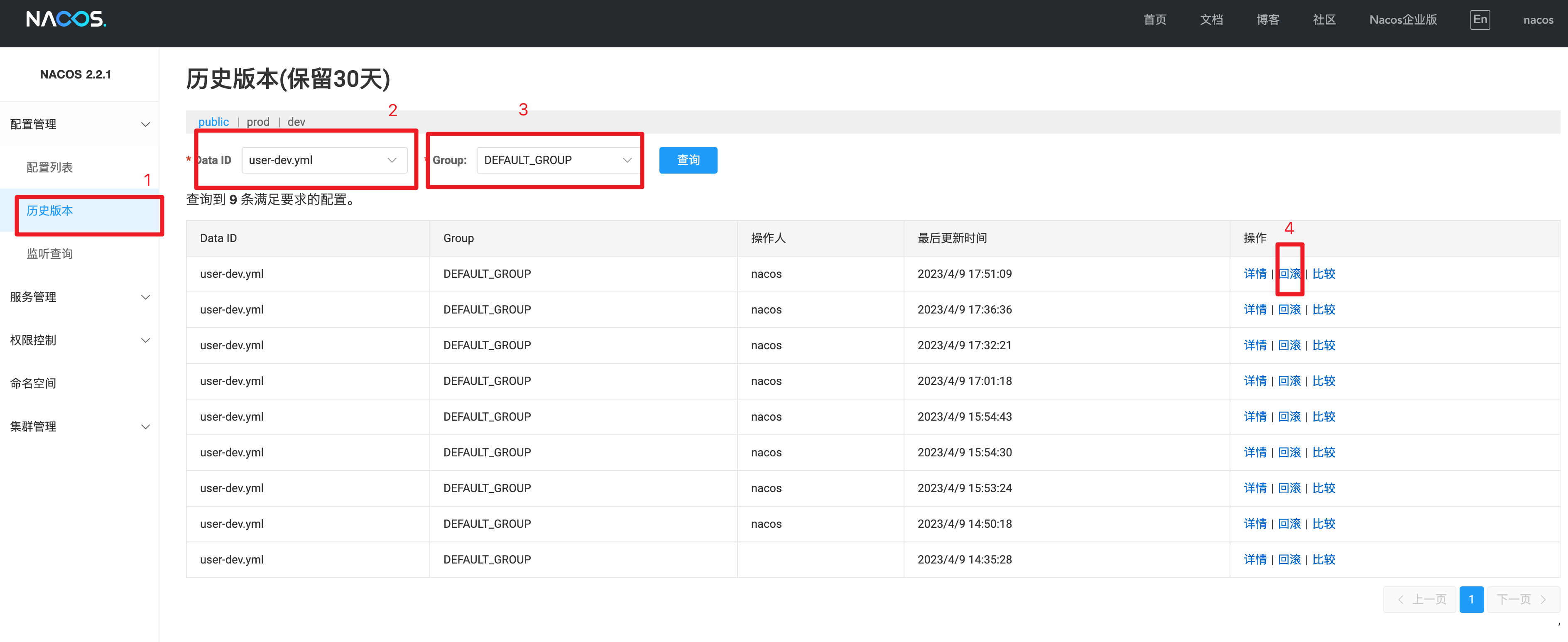Image resolution: width=1568 pixels, height=642 pixels.
Task: Click the Data ID column header
Action: coord(218,238)
